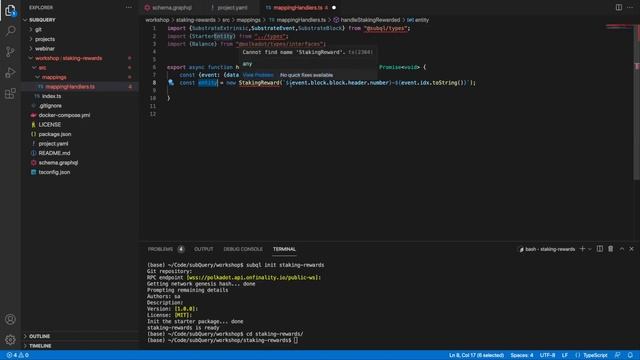Click the editor vertical scrollbar
The height and width of the screenshot is (360, 640).
coord(637,102)
